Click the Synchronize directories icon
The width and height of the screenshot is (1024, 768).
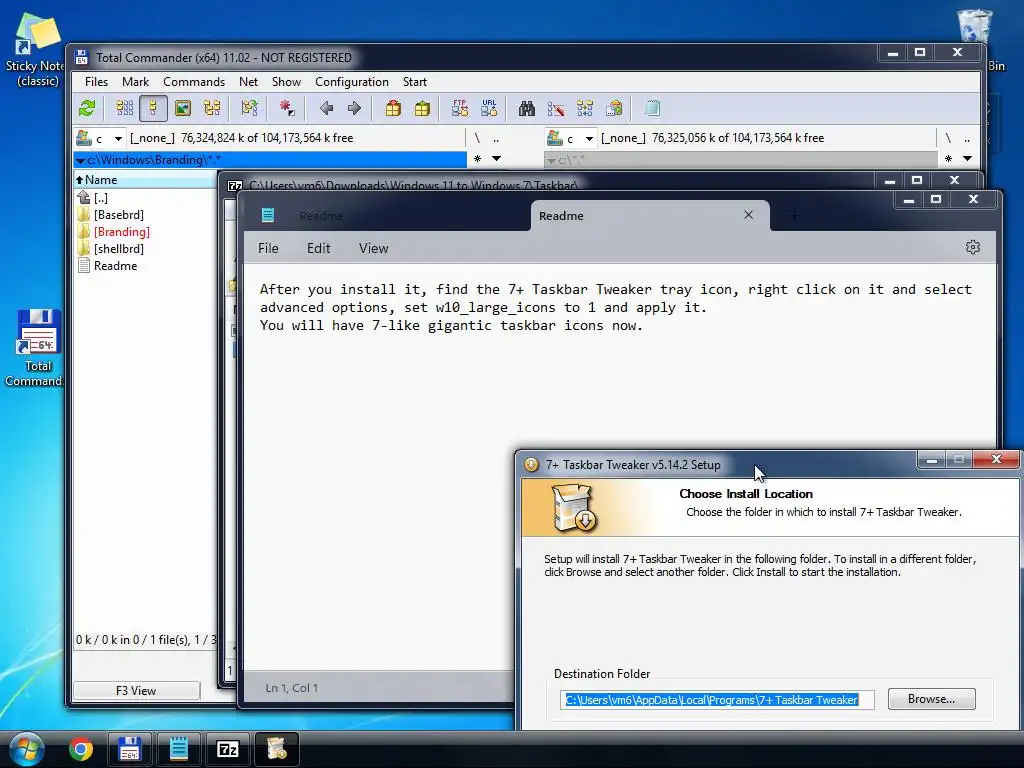coord(585,108)
